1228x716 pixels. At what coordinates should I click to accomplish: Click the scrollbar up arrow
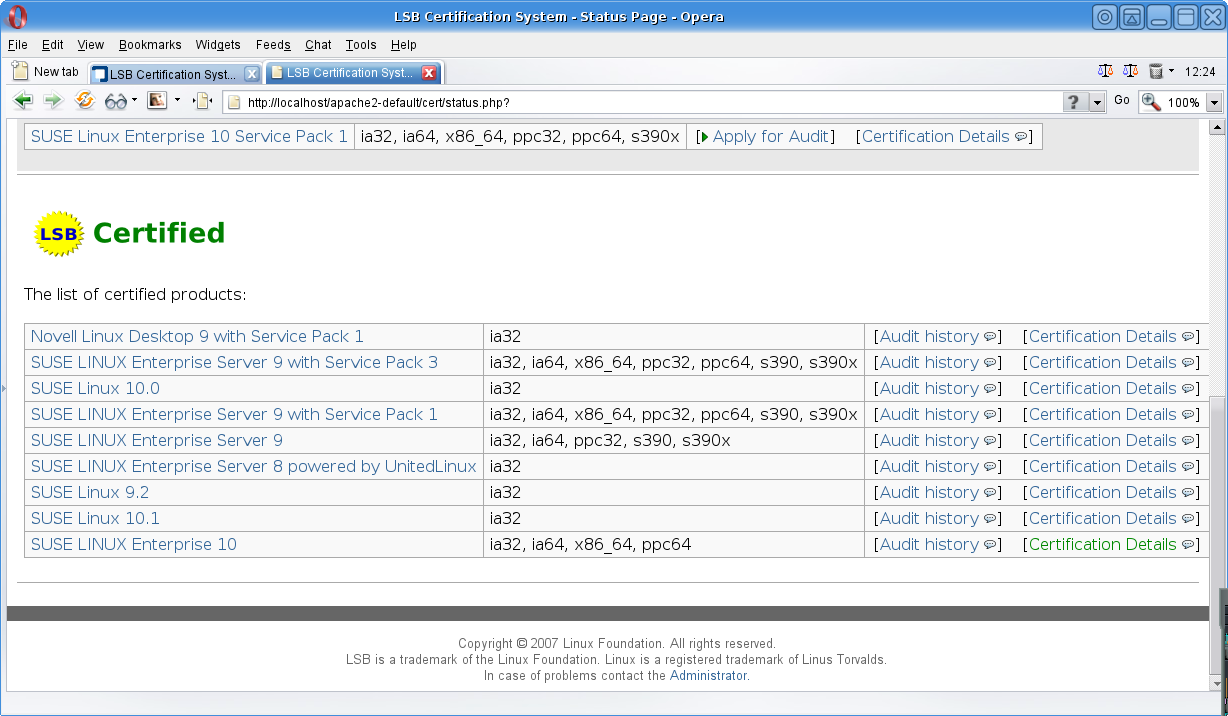click(1217, 127)
